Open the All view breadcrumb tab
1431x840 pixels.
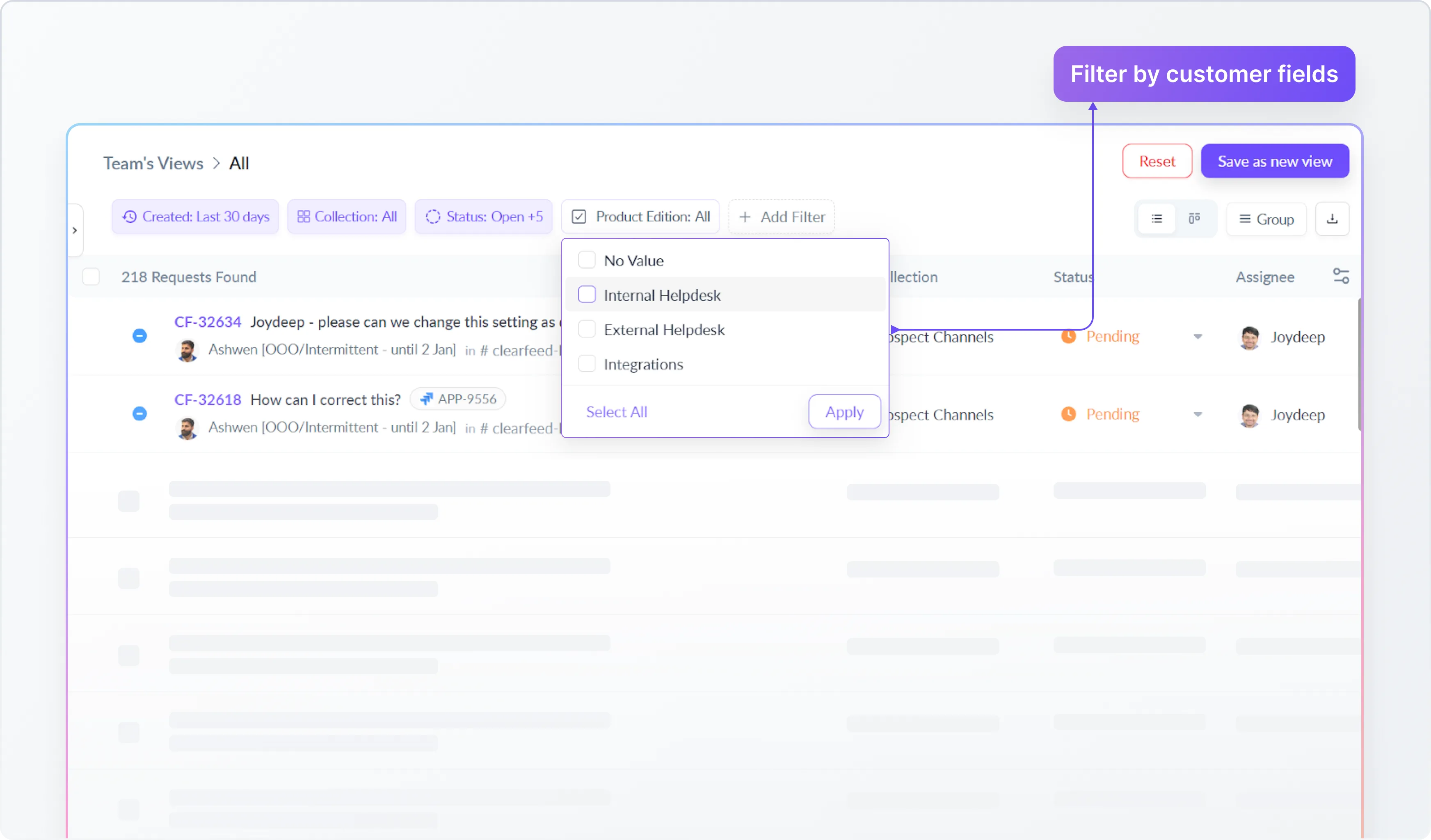(238, 163)
